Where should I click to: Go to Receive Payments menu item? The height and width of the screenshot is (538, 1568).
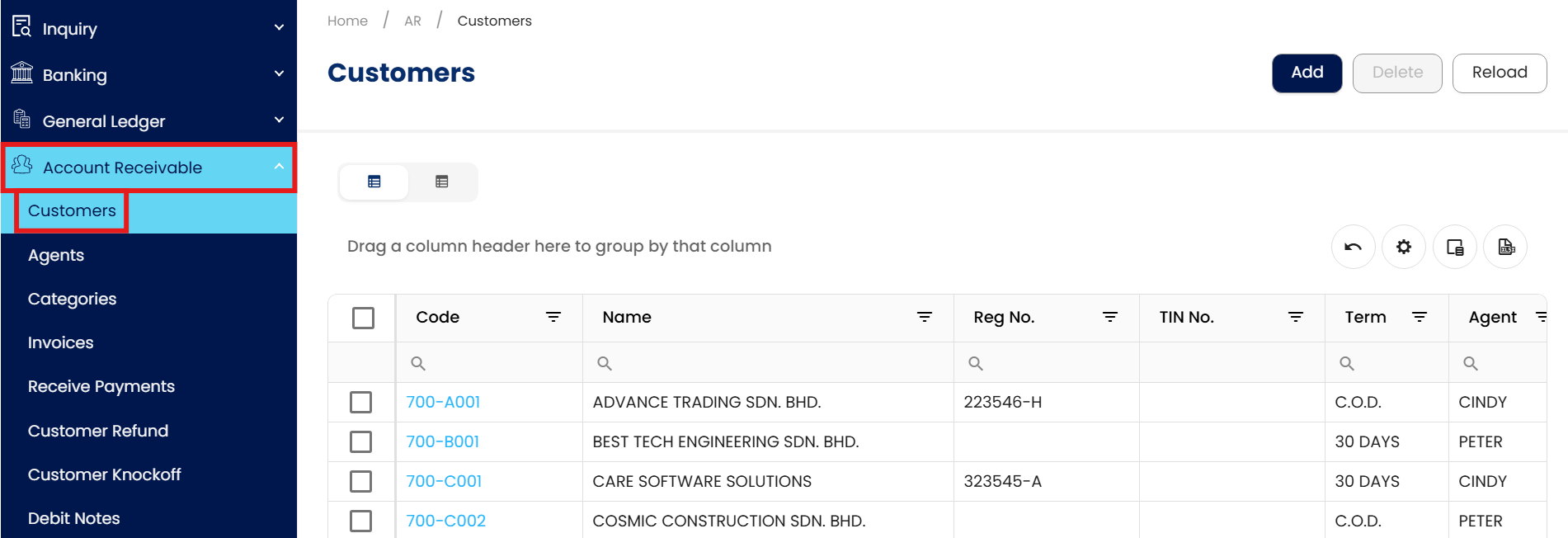pos(101,386)
